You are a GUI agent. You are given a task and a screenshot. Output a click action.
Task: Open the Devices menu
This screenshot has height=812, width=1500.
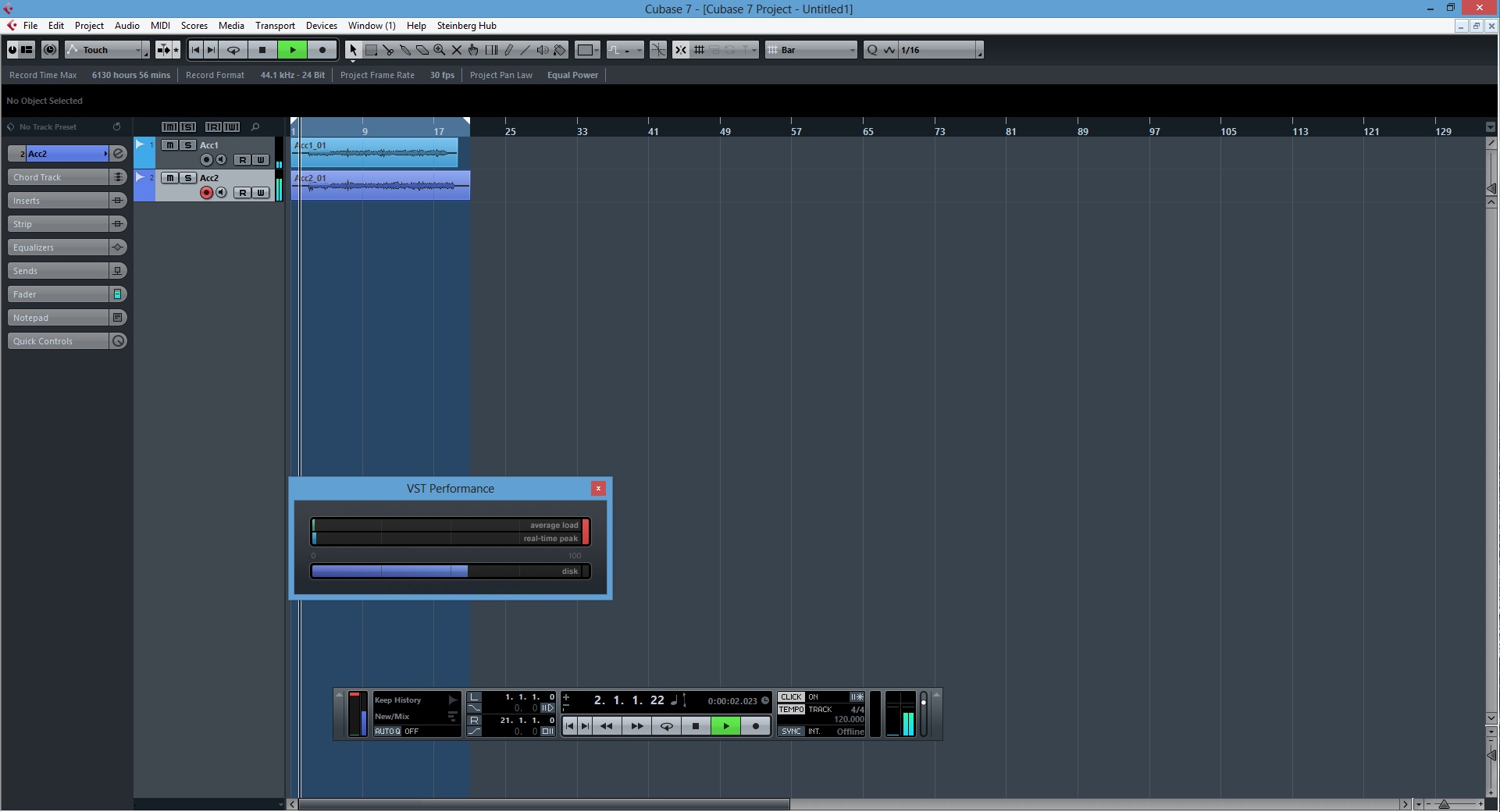[321, 26]
